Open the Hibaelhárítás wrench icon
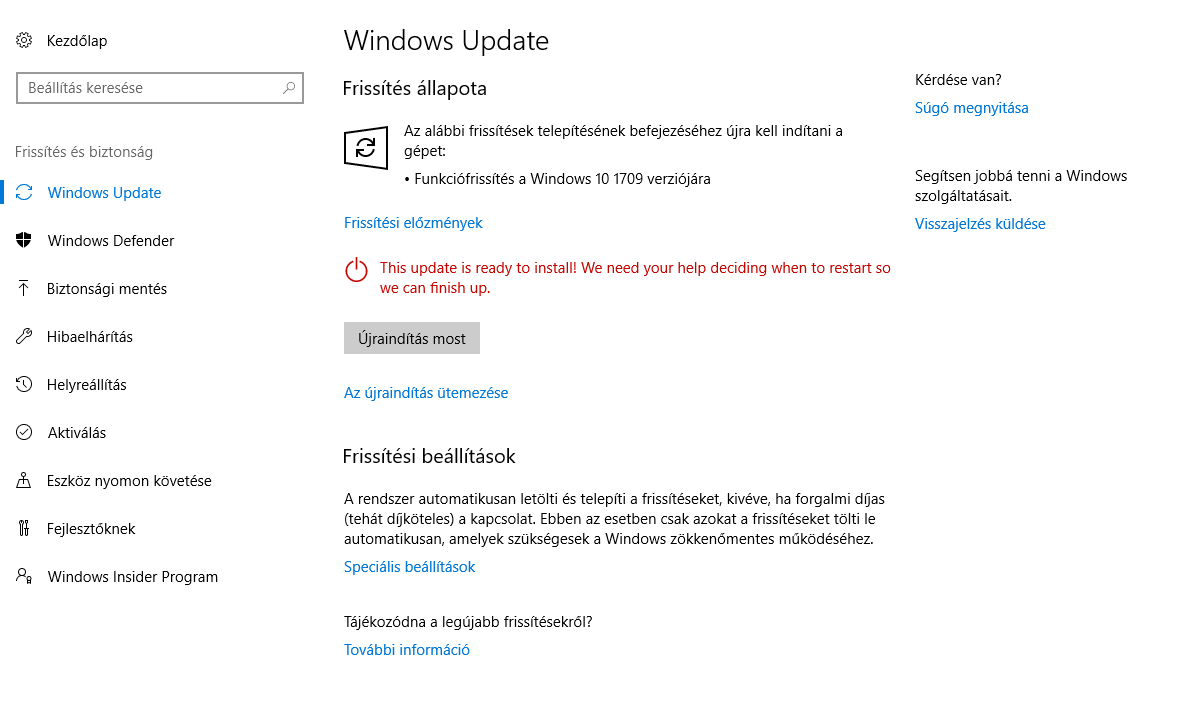This screenshot has height=722, width=1179. click(x=24, y=337)
